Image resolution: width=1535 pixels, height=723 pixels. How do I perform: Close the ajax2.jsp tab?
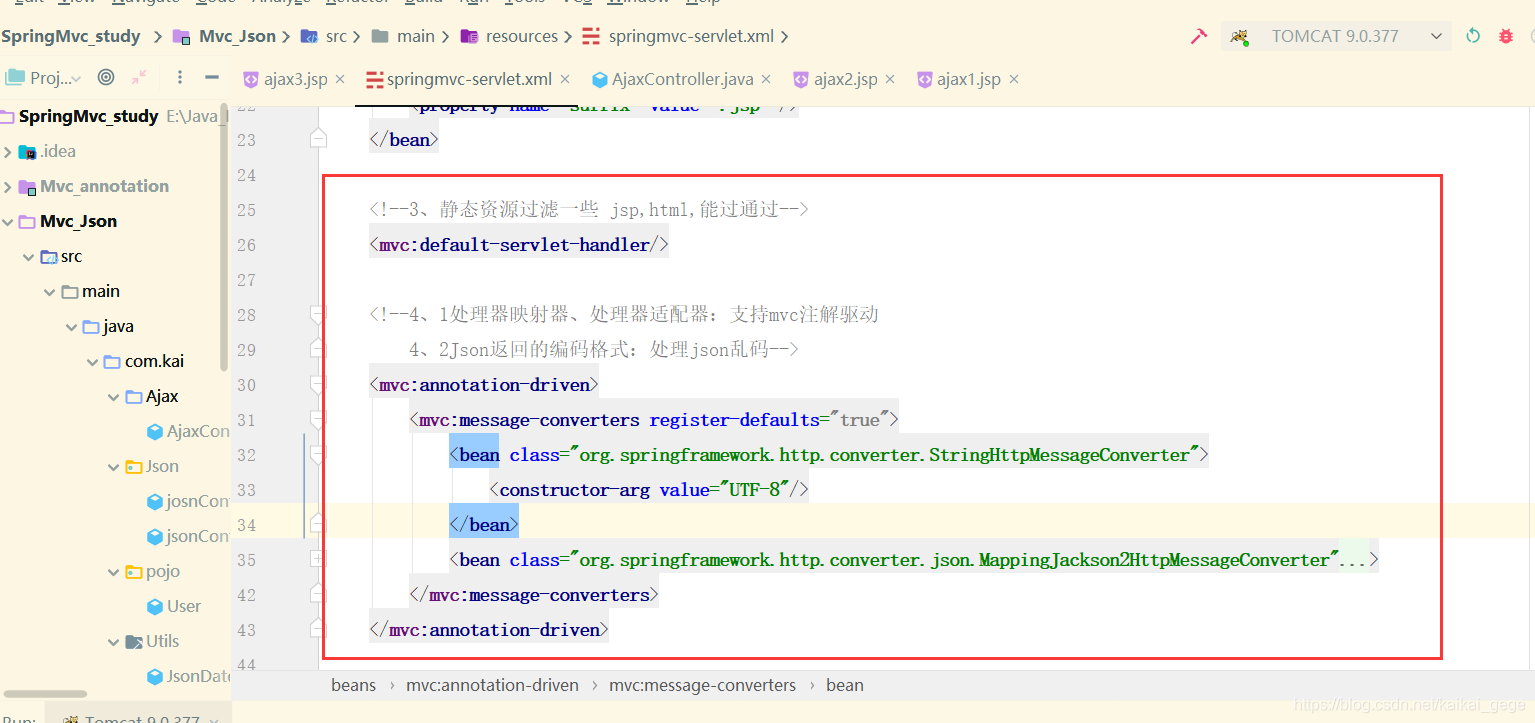click(890, 79)
